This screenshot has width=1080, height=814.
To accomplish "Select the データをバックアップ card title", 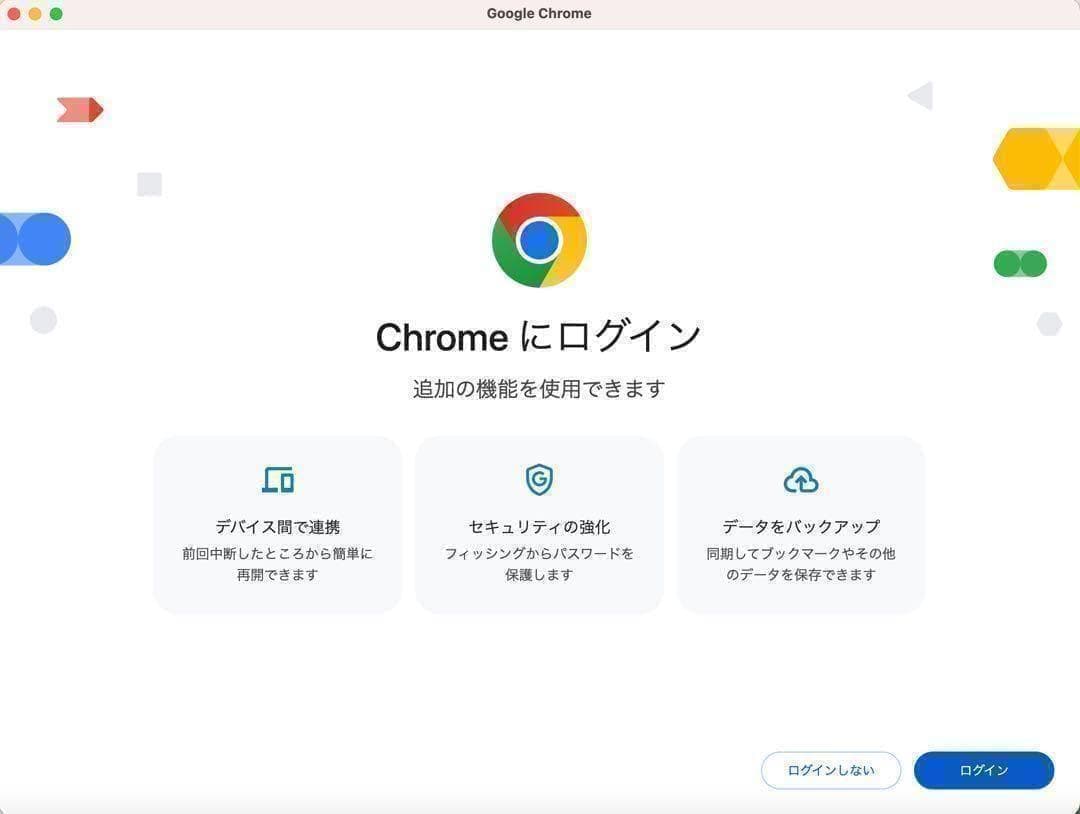I will pyautogui.click(x=801, y=526).
